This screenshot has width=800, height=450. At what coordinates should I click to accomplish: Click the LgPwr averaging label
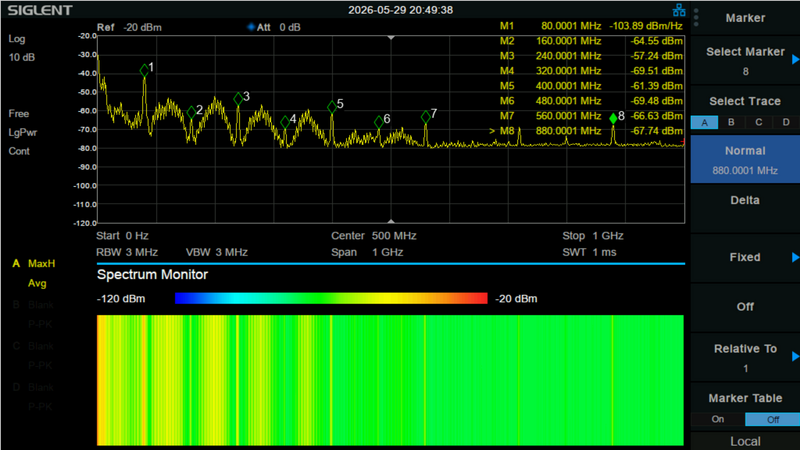pos(23,133)
